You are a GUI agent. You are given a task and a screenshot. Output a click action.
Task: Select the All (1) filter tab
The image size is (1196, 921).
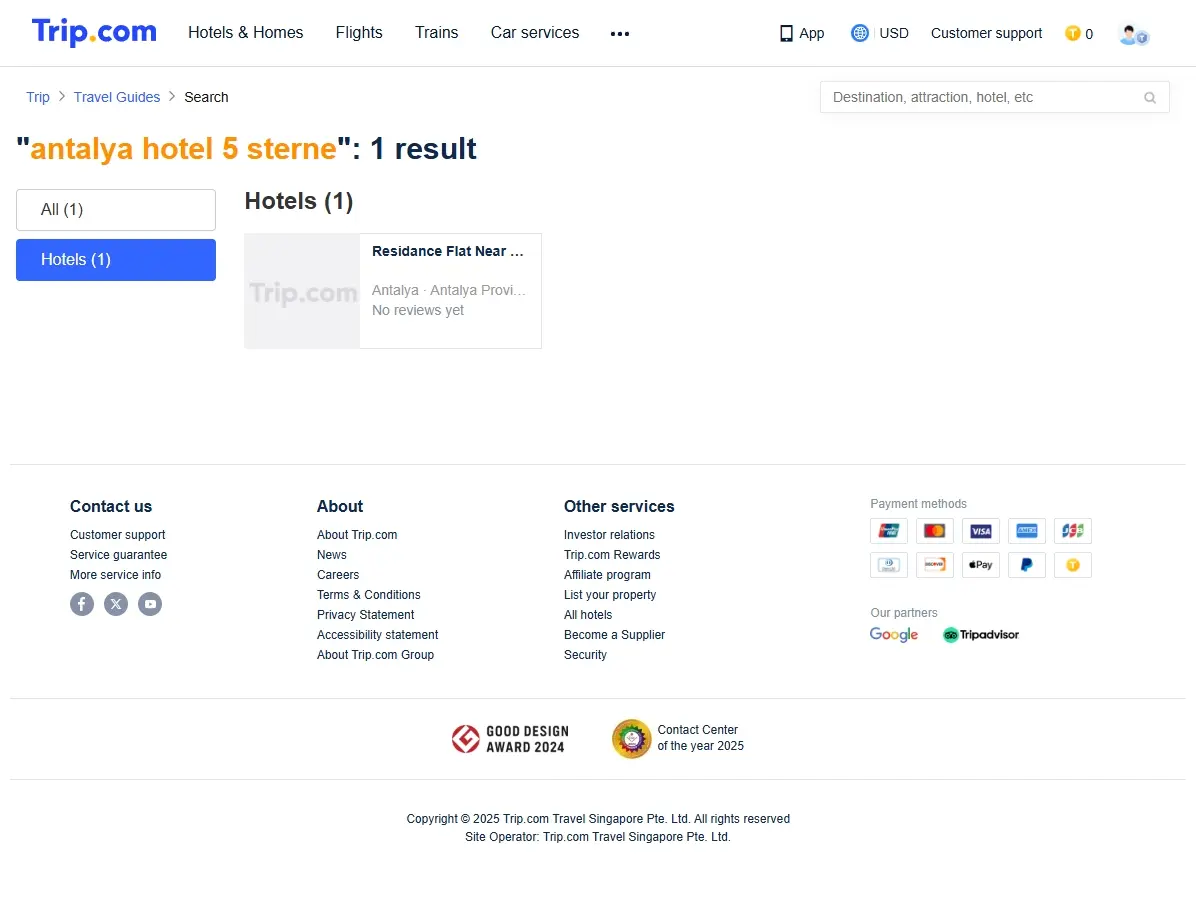[116, 210]
